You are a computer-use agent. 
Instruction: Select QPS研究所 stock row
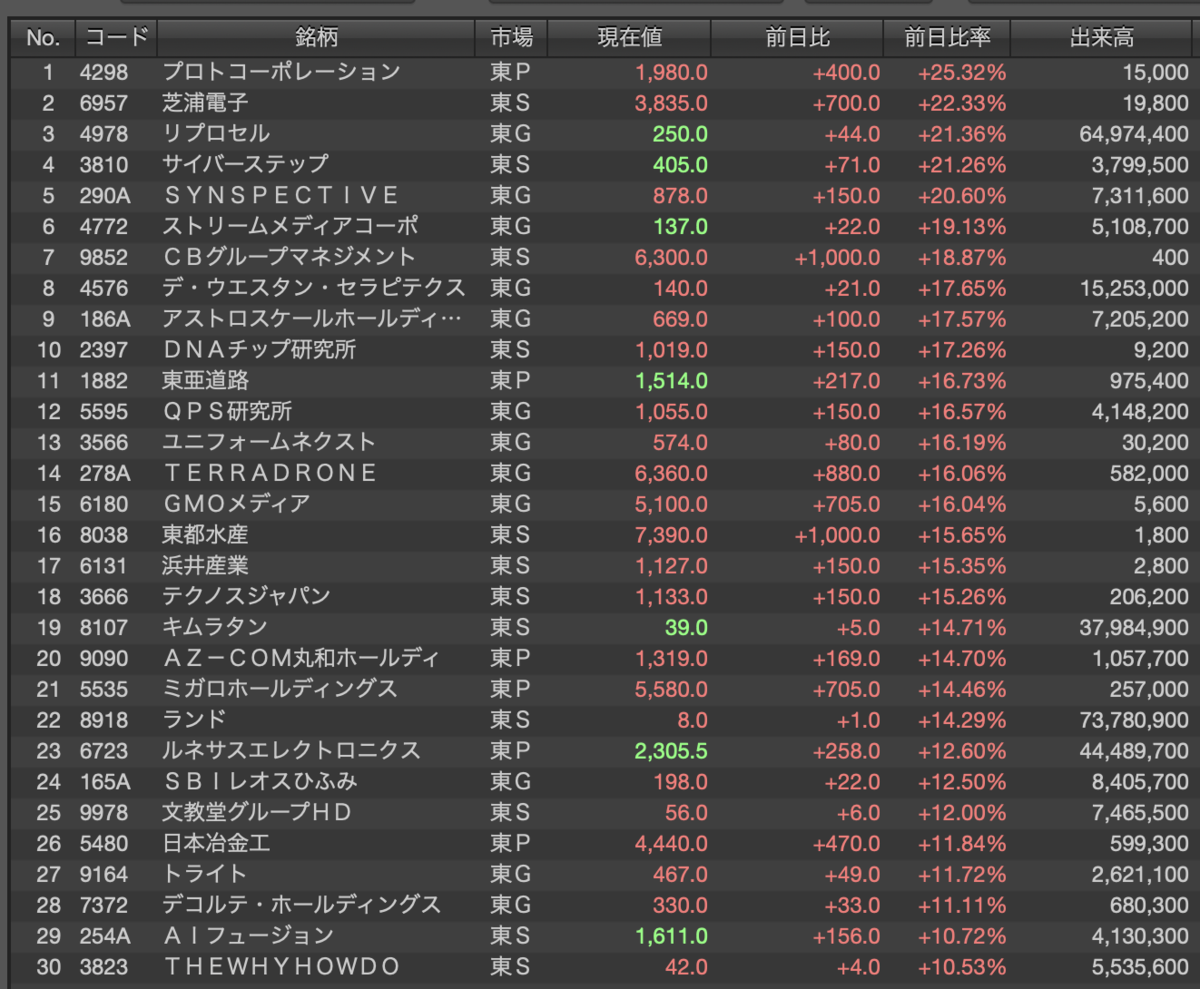[x=600, y=412]
